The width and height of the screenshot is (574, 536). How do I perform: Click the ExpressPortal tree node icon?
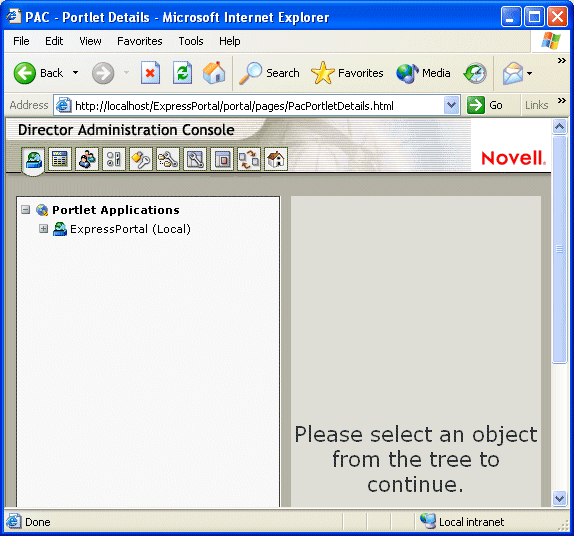point(60,229)
